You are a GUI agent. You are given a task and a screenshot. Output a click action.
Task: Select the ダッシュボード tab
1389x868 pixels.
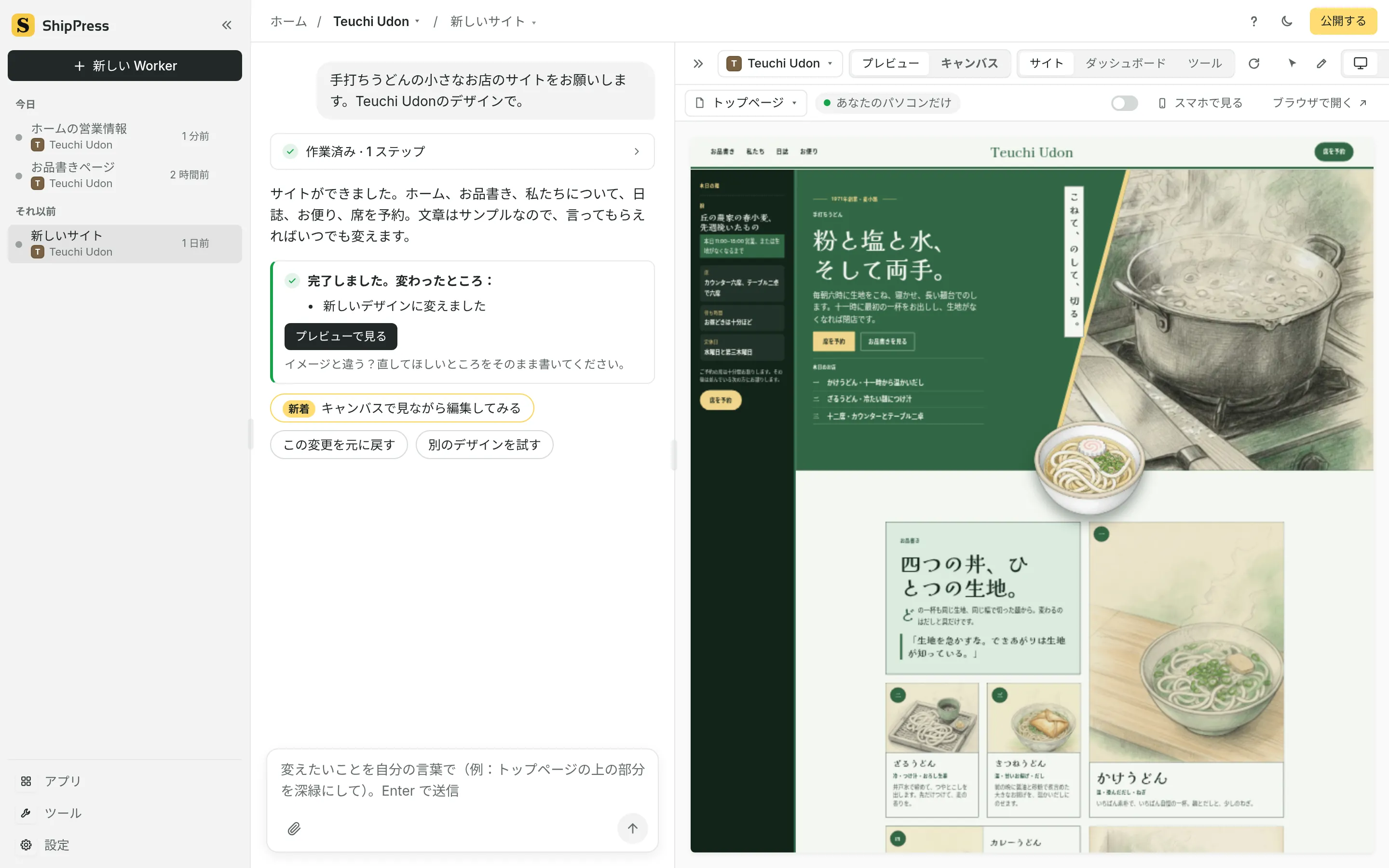1126,63
